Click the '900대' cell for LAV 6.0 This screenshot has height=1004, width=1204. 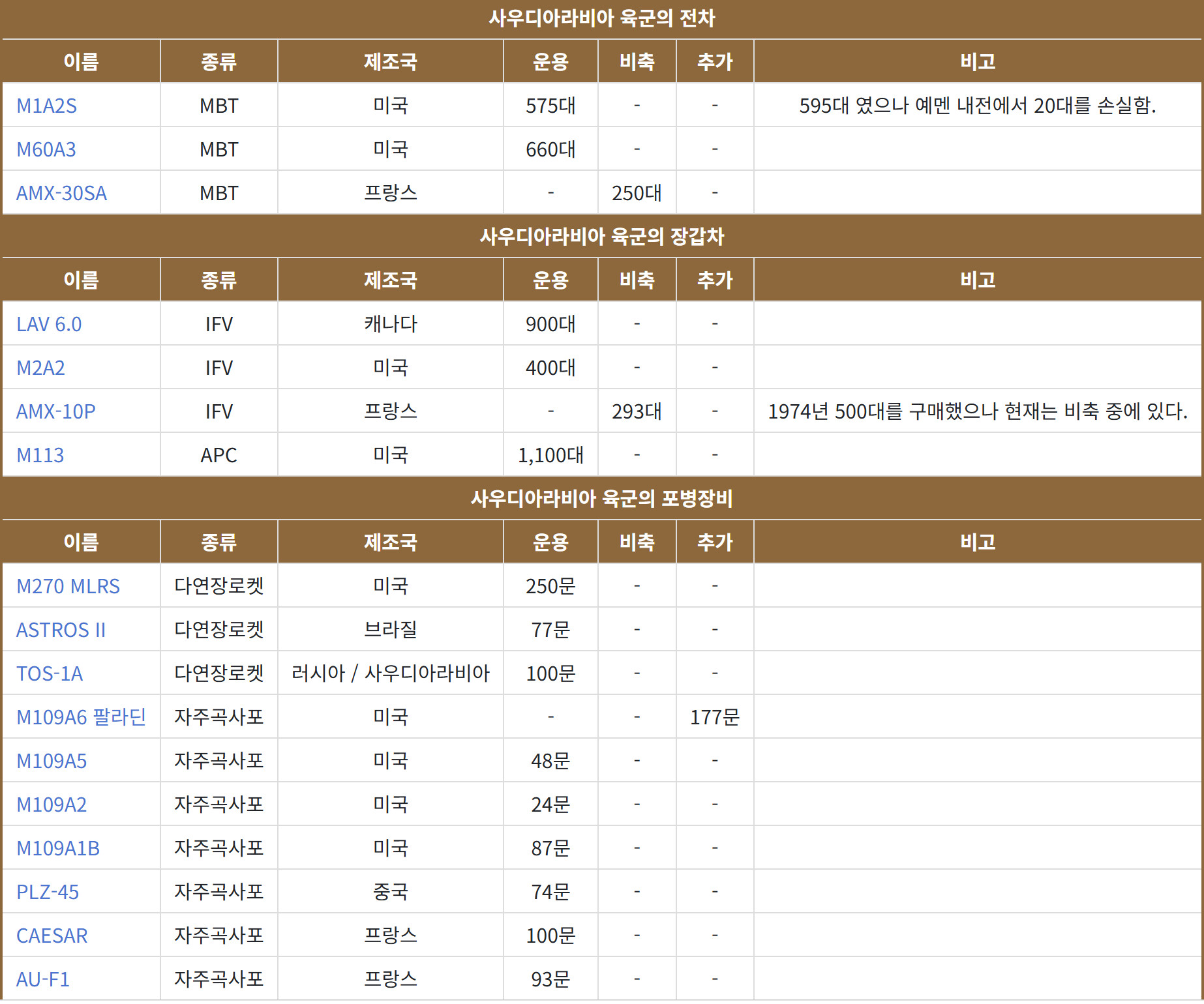click(550, 324)
